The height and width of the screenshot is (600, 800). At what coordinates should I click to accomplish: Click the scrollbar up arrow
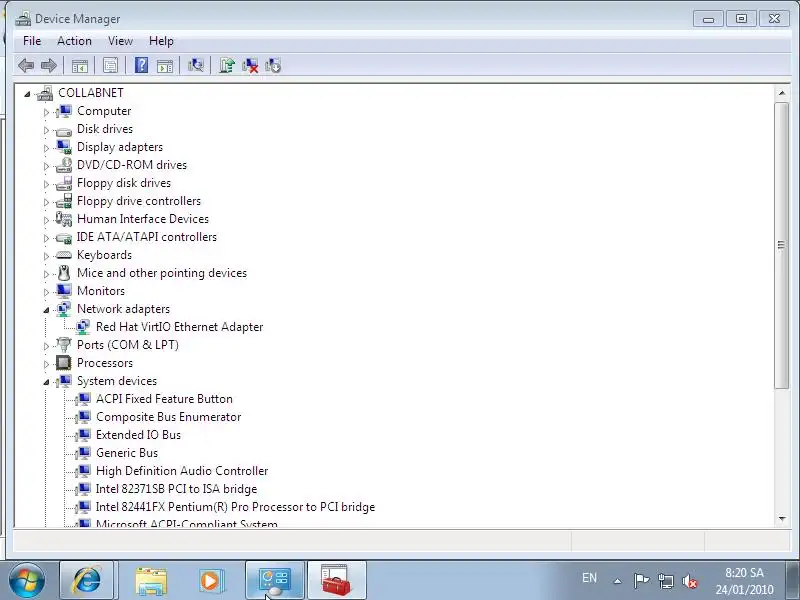coord(782,93)
